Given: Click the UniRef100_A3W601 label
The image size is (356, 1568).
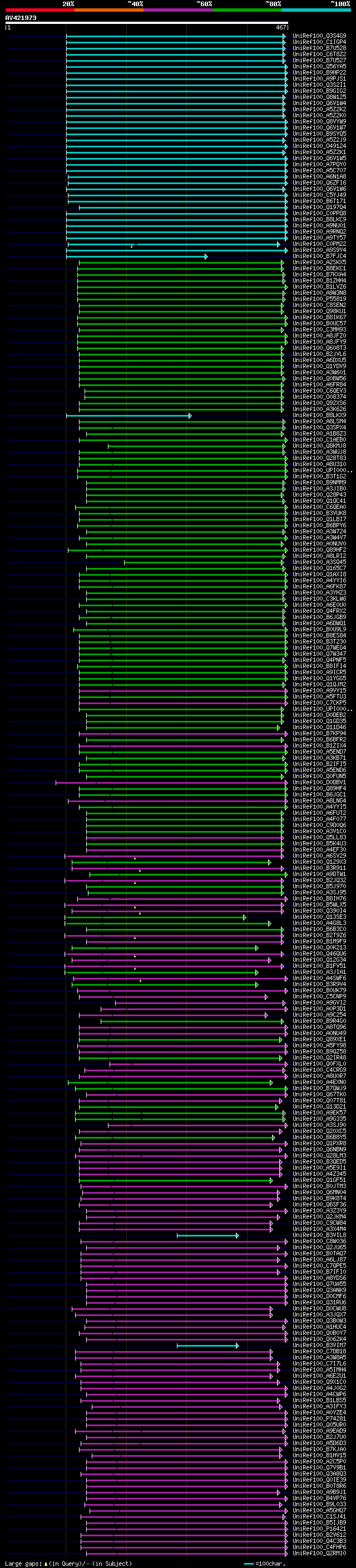Looking at the screenshot, I should point(319,373).
